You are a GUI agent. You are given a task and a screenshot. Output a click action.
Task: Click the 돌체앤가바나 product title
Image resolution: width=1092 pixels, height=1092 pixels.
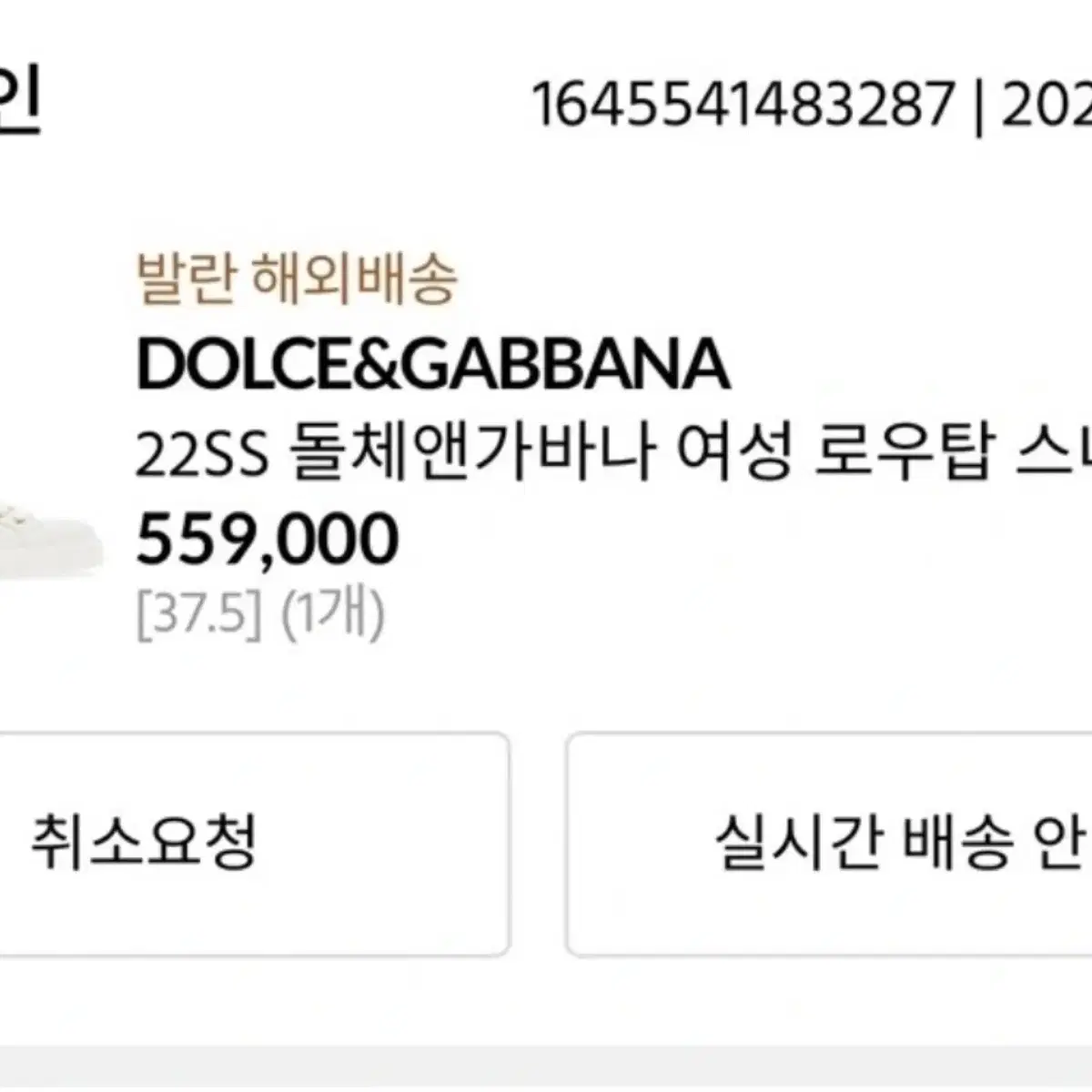(x=472, y=456)
